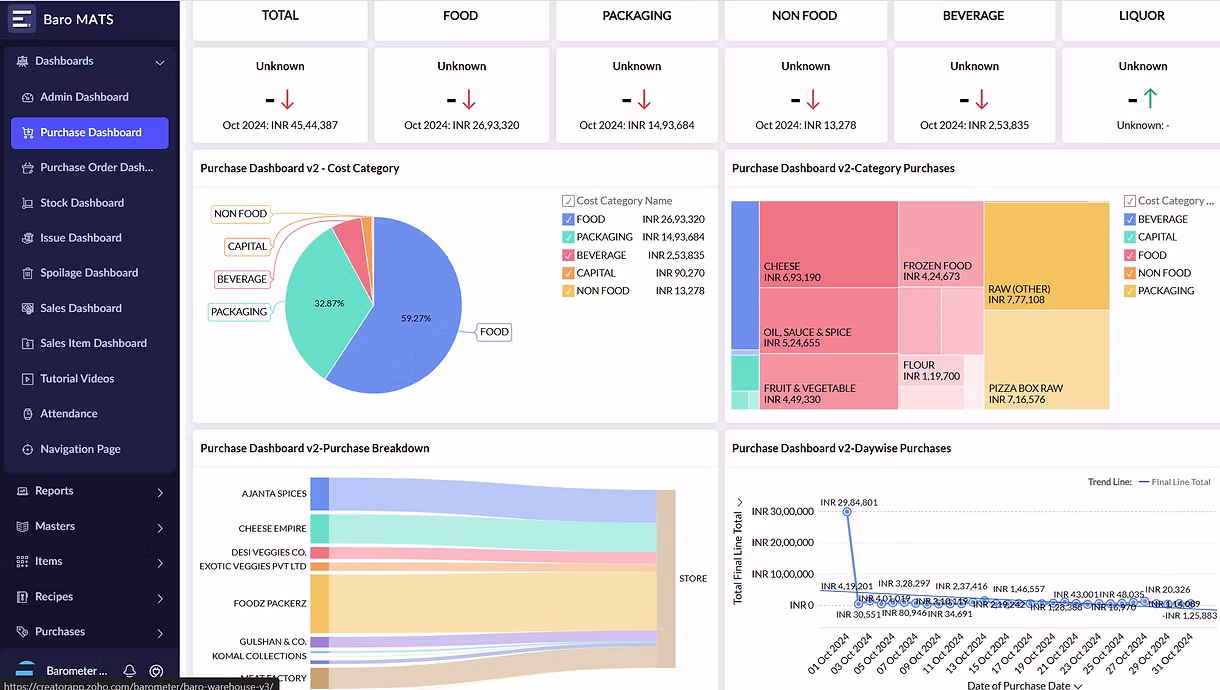Expand the Items sidebar section
This screenshot has width=1220, height=690.
160,562
